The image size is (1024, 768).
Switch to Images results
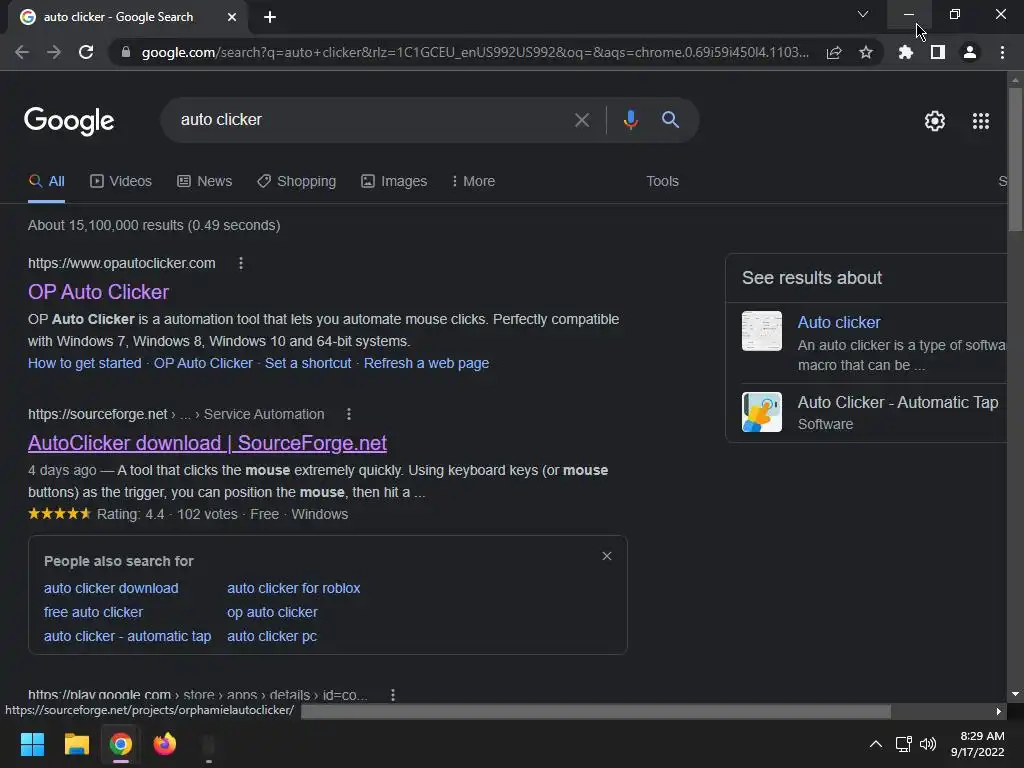point(394,182)
